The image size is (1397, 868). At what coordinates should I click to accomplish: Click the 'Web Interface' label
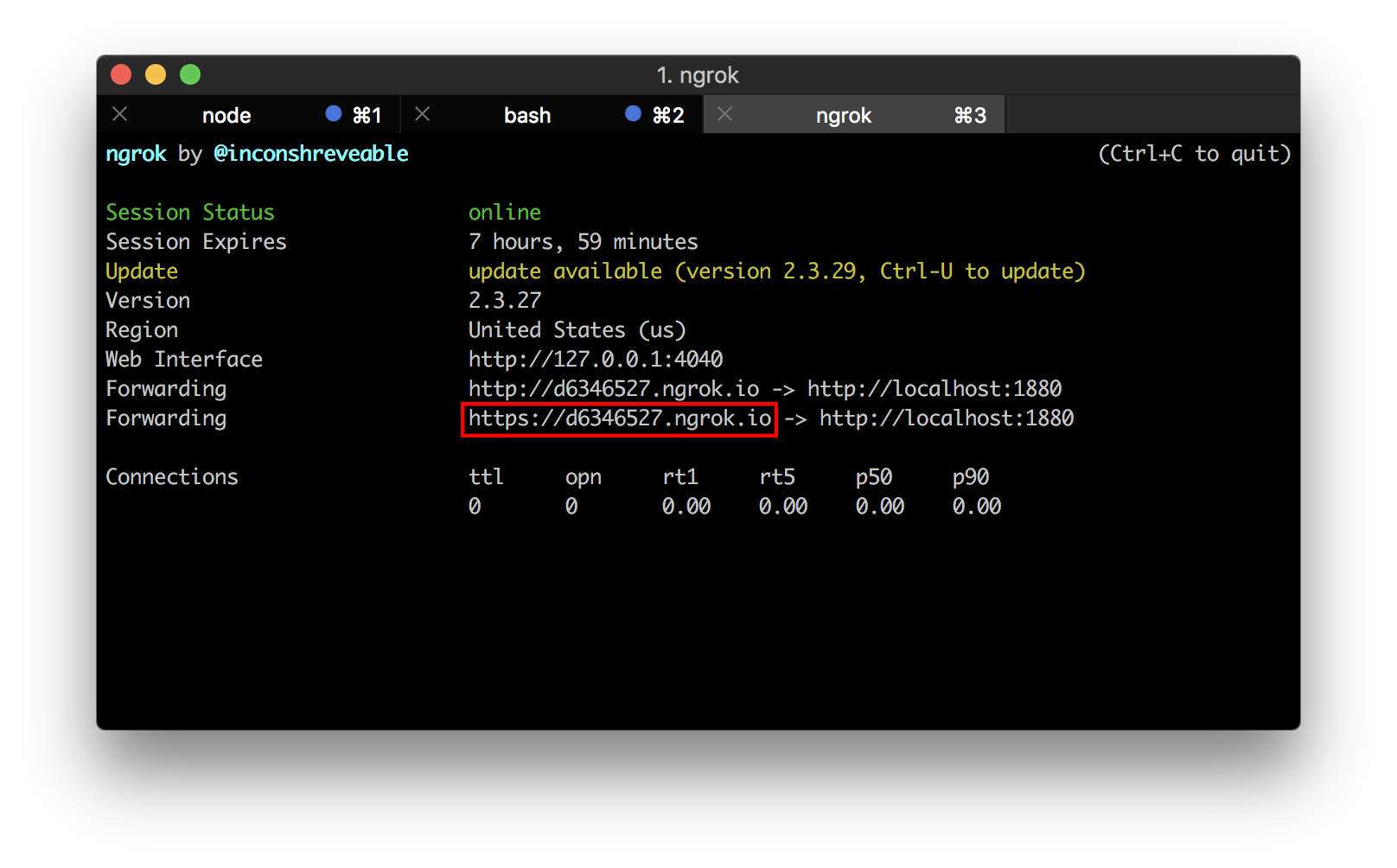[184, 360]
